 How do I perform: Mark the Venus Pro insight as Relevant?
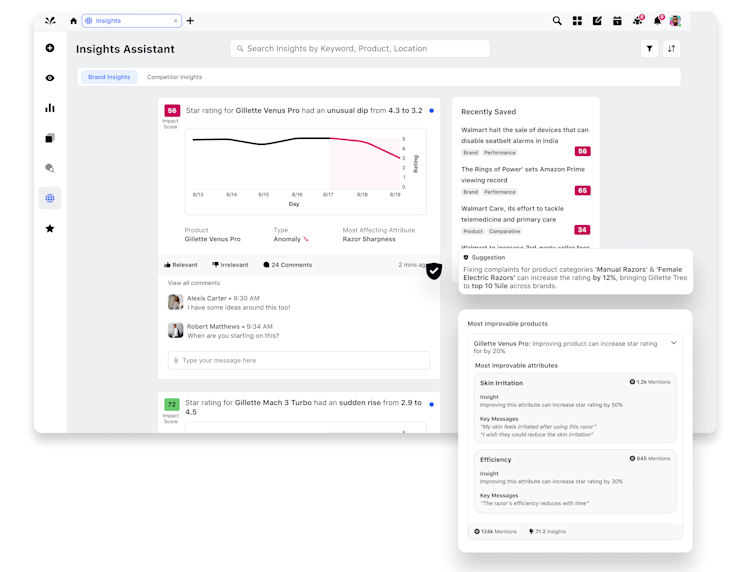(181, 265)
